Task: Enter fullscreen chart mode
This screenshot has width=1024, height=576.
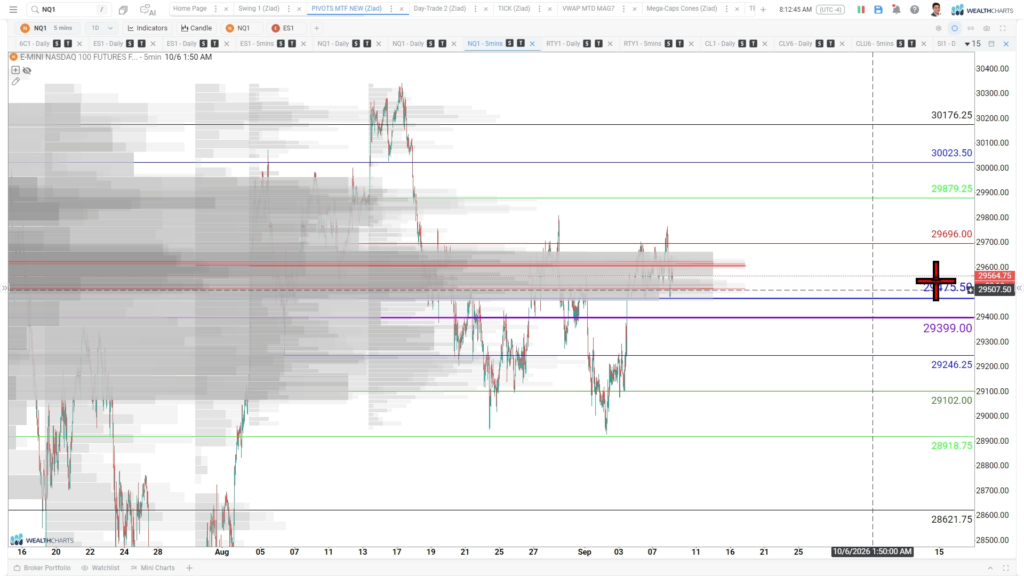Action: pos(1002,28)
